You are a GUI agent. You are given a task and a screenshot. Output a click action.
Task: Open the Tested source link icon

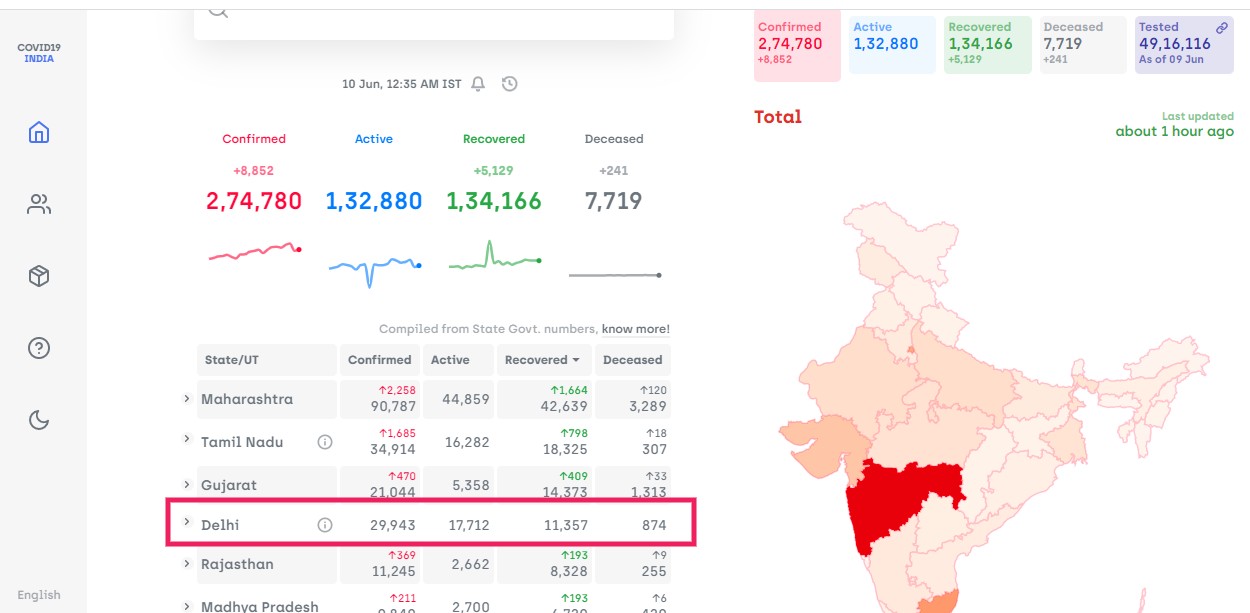(1221, 28)
